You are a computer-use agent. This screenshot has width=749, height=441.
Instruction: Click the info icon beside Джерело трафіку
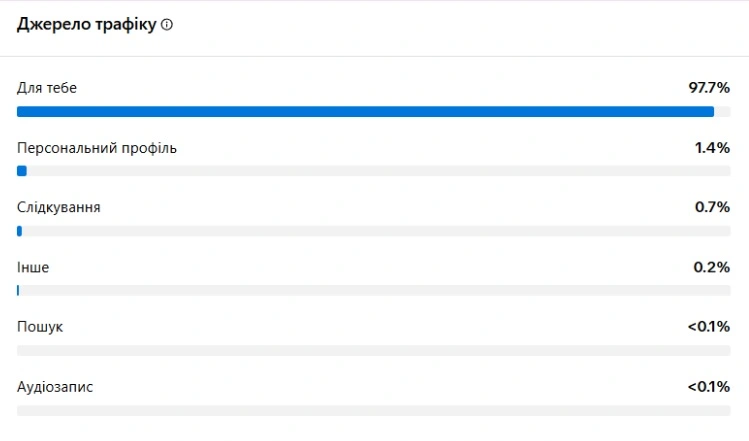coord(167,25)
